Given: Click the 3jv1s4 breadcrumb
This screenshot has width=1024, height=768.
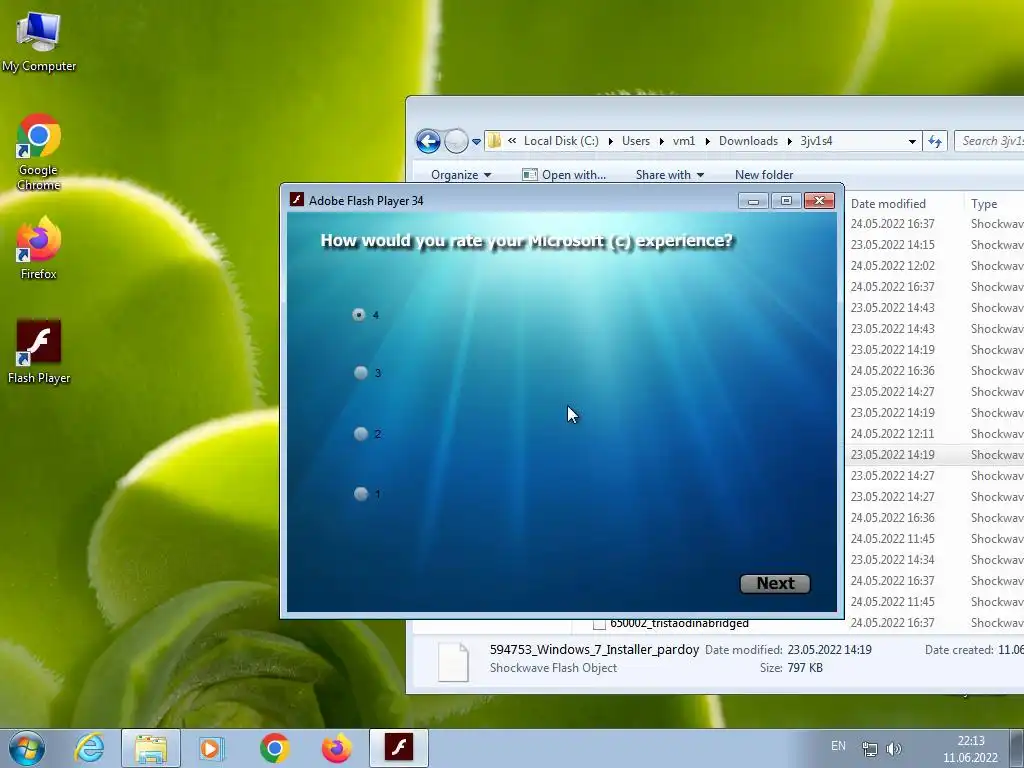Looking at the screenshot, I should coord(816,141).
